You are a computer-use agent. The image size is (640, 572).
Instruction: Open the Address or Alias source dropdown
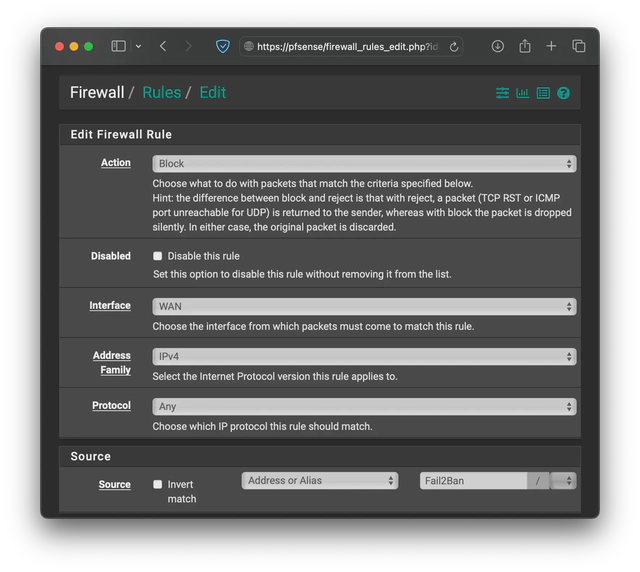pos(320,481)
